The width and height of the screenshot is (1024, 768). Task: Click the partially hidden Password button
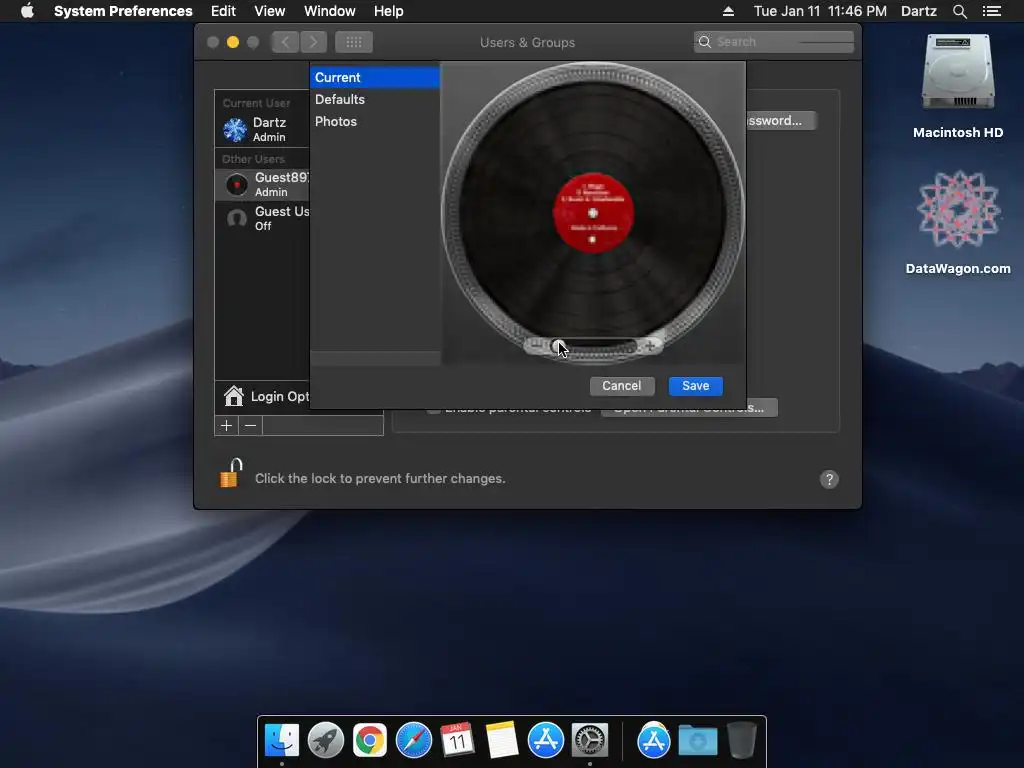coord(781,121)
